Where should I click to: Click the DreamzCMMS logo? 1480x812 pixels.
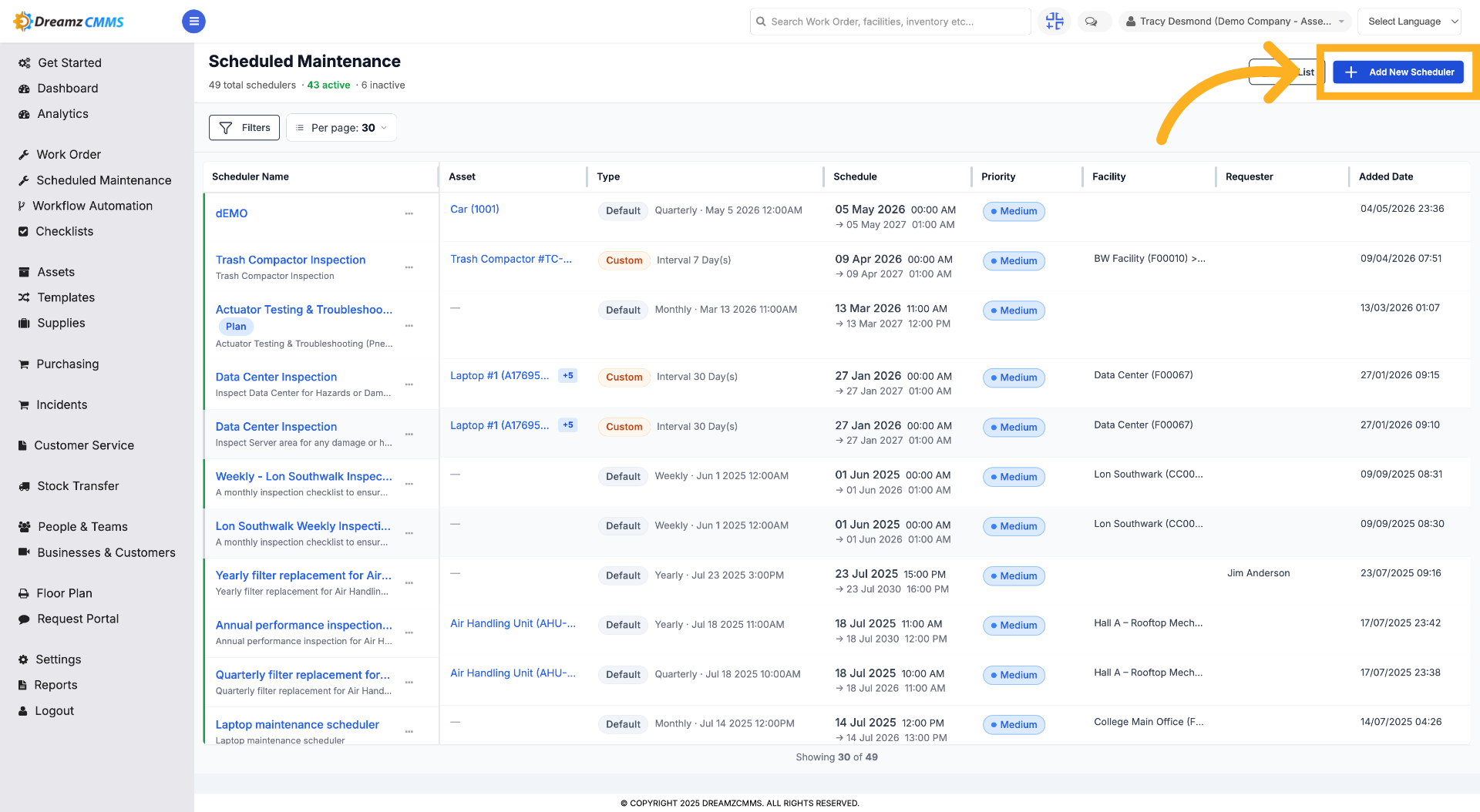pyautogui.click(x=69, y=22)
